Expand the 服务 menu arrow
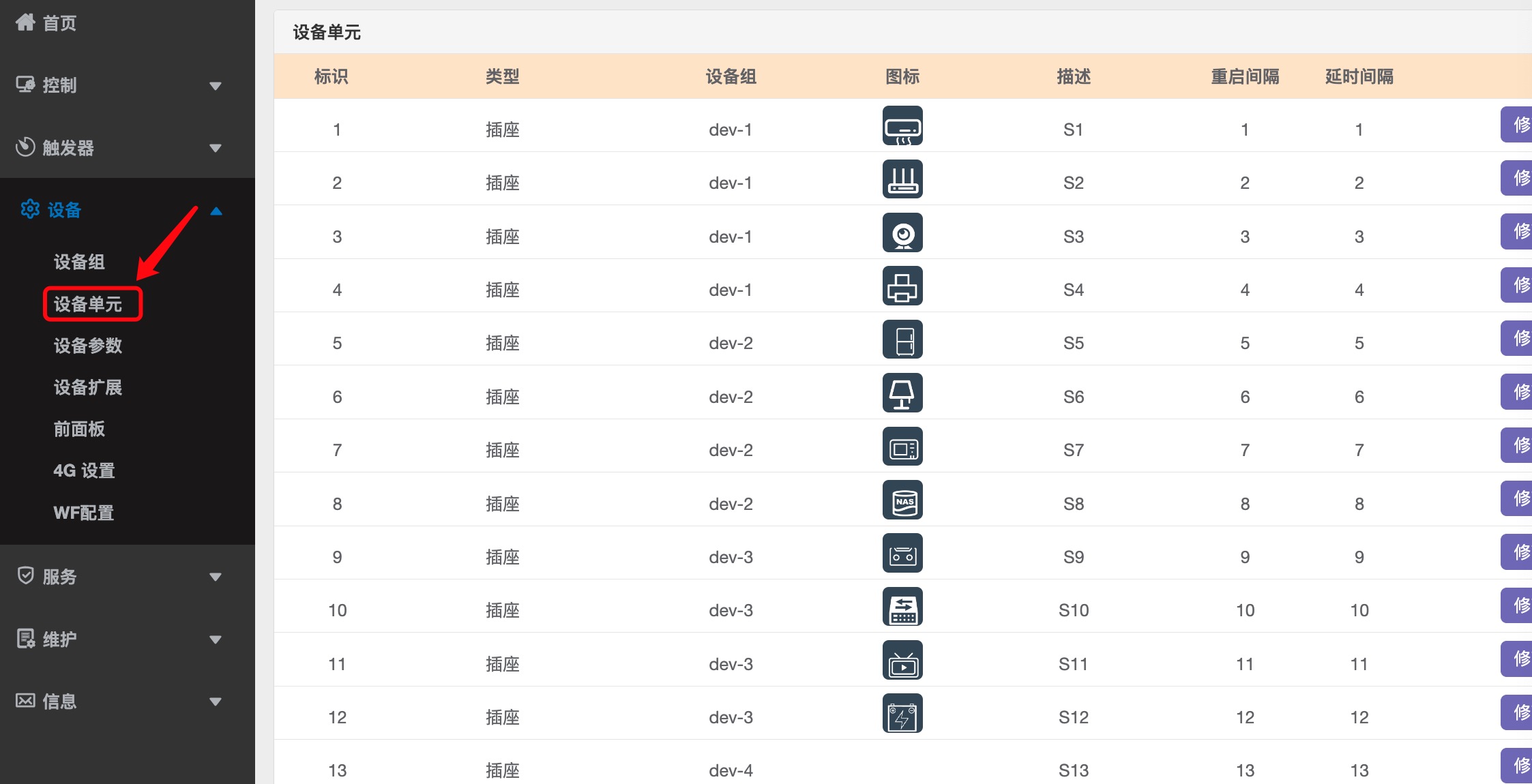 tap(216, 577)
